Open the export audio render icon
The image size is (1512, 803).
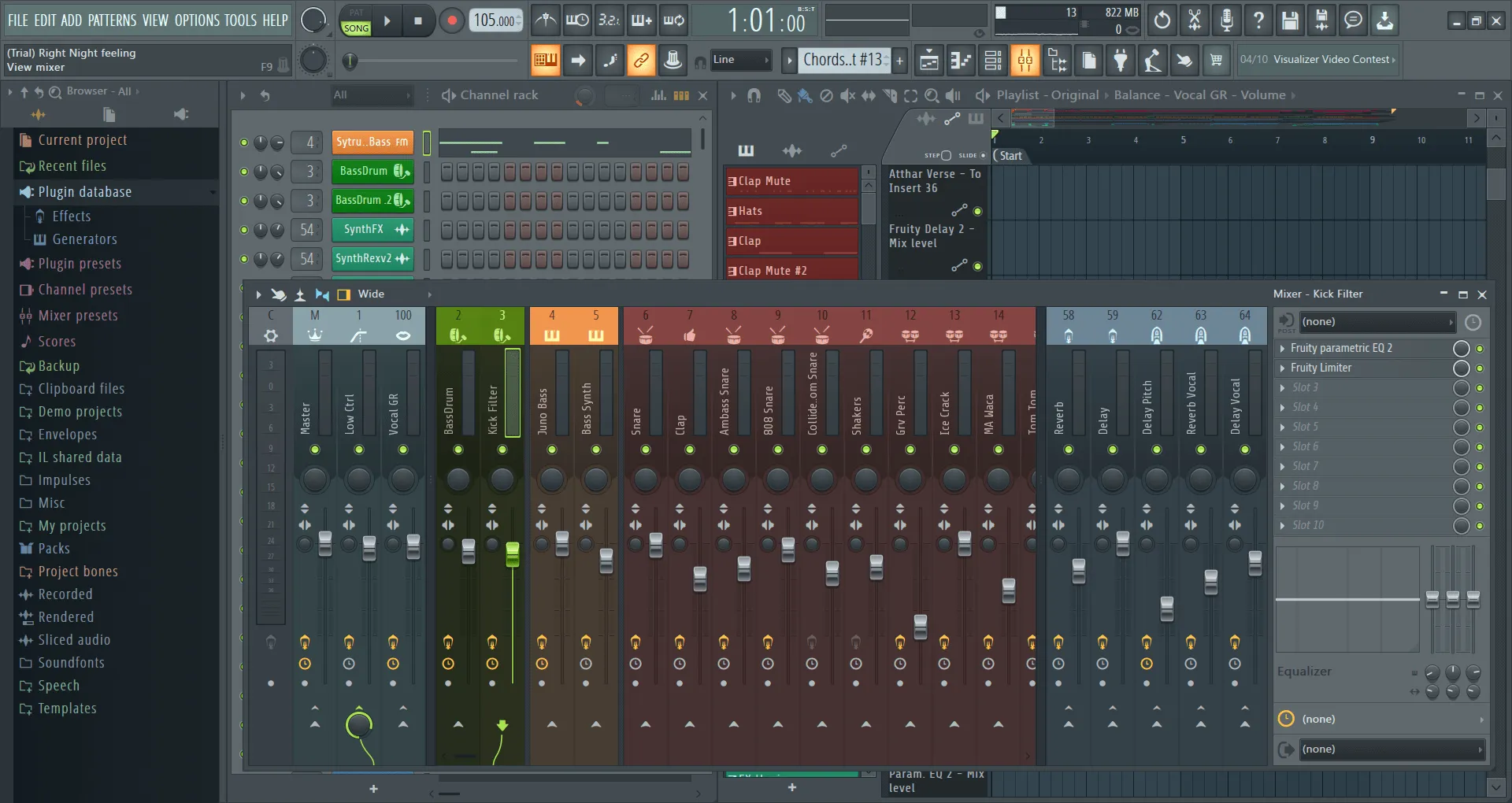1384,20
